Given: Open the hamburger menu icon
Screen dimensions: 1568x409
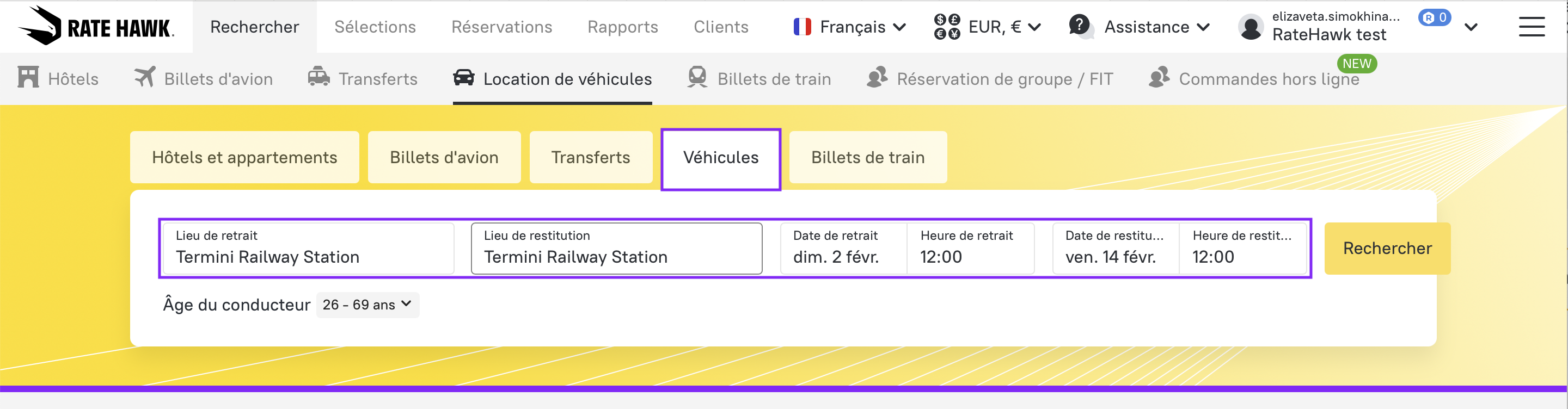Looking at the screenshot, I should tap(1531, 27).
